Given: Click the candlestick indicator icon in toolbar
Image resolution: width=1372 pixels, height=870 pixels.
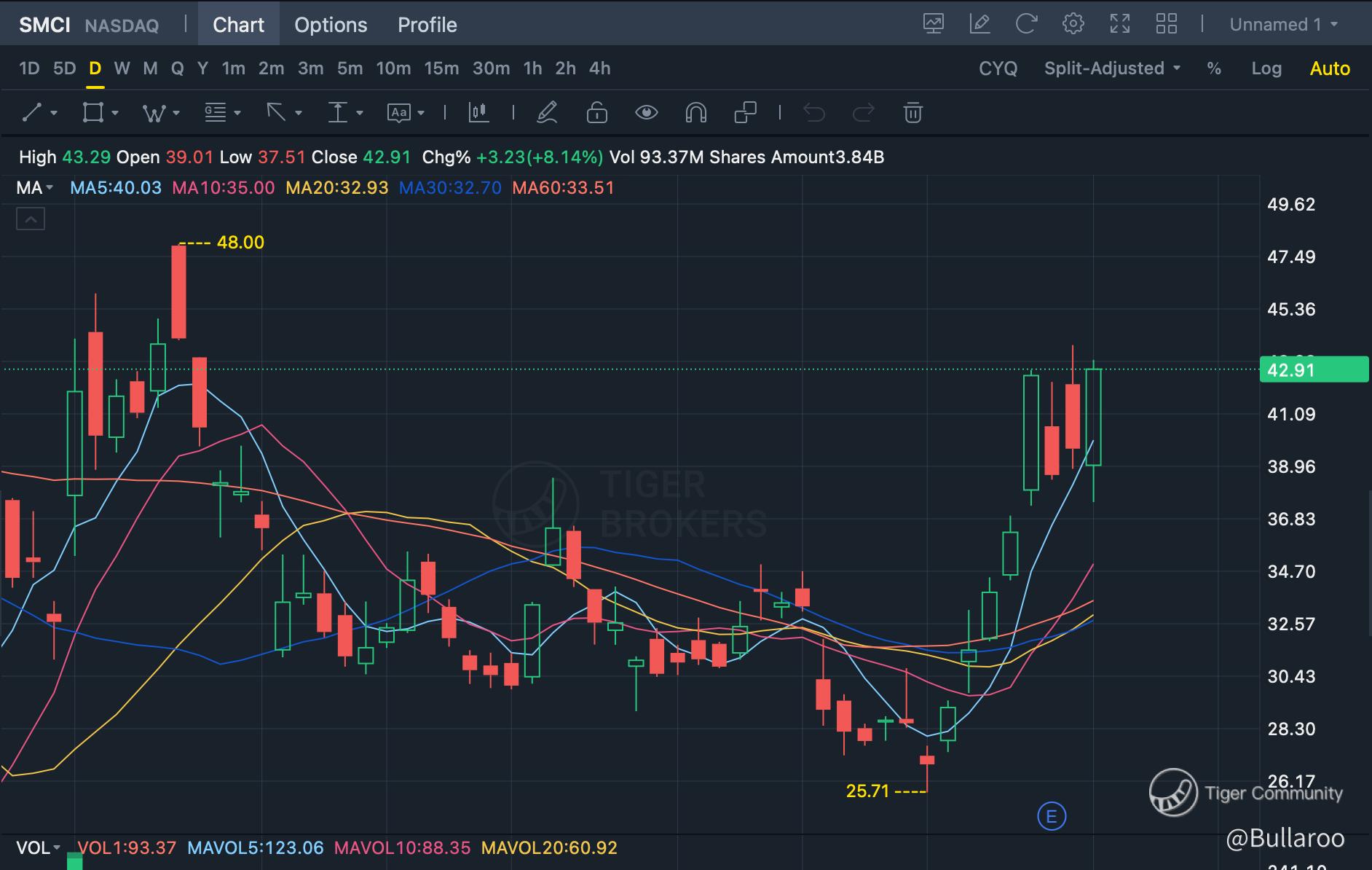Looking at the screenshot, I should (478, 113).
